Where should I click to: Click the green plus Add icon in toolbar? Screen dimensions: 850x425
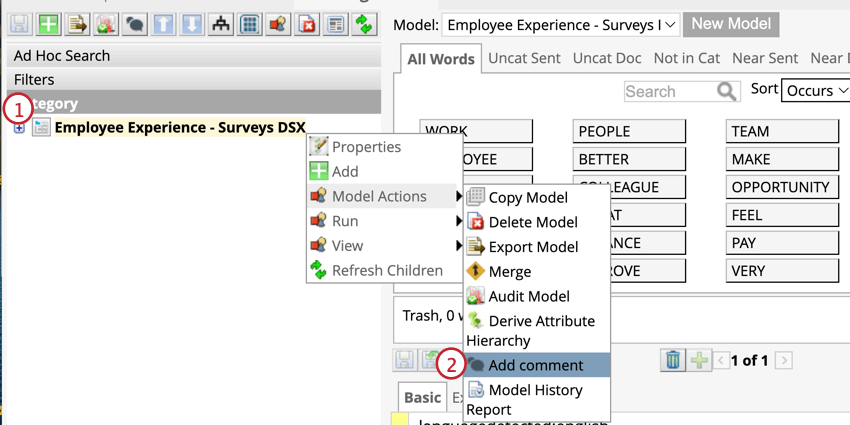(47, 24)
